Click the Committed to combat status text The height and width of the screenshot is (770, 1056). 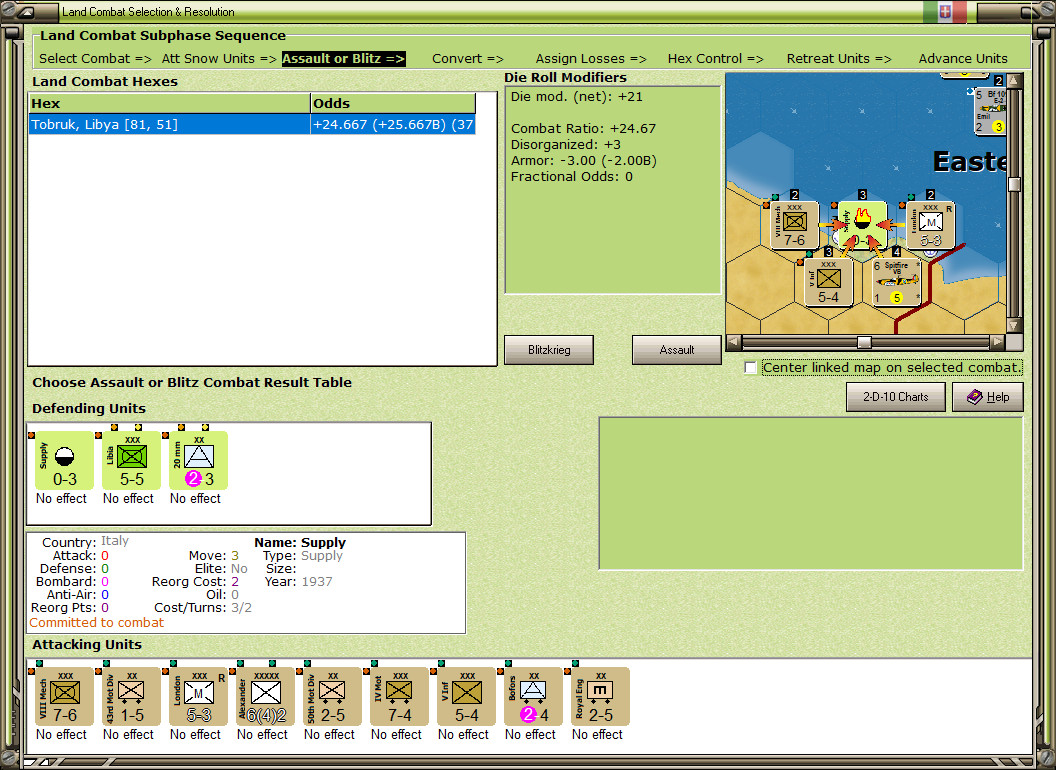[96, 622]
